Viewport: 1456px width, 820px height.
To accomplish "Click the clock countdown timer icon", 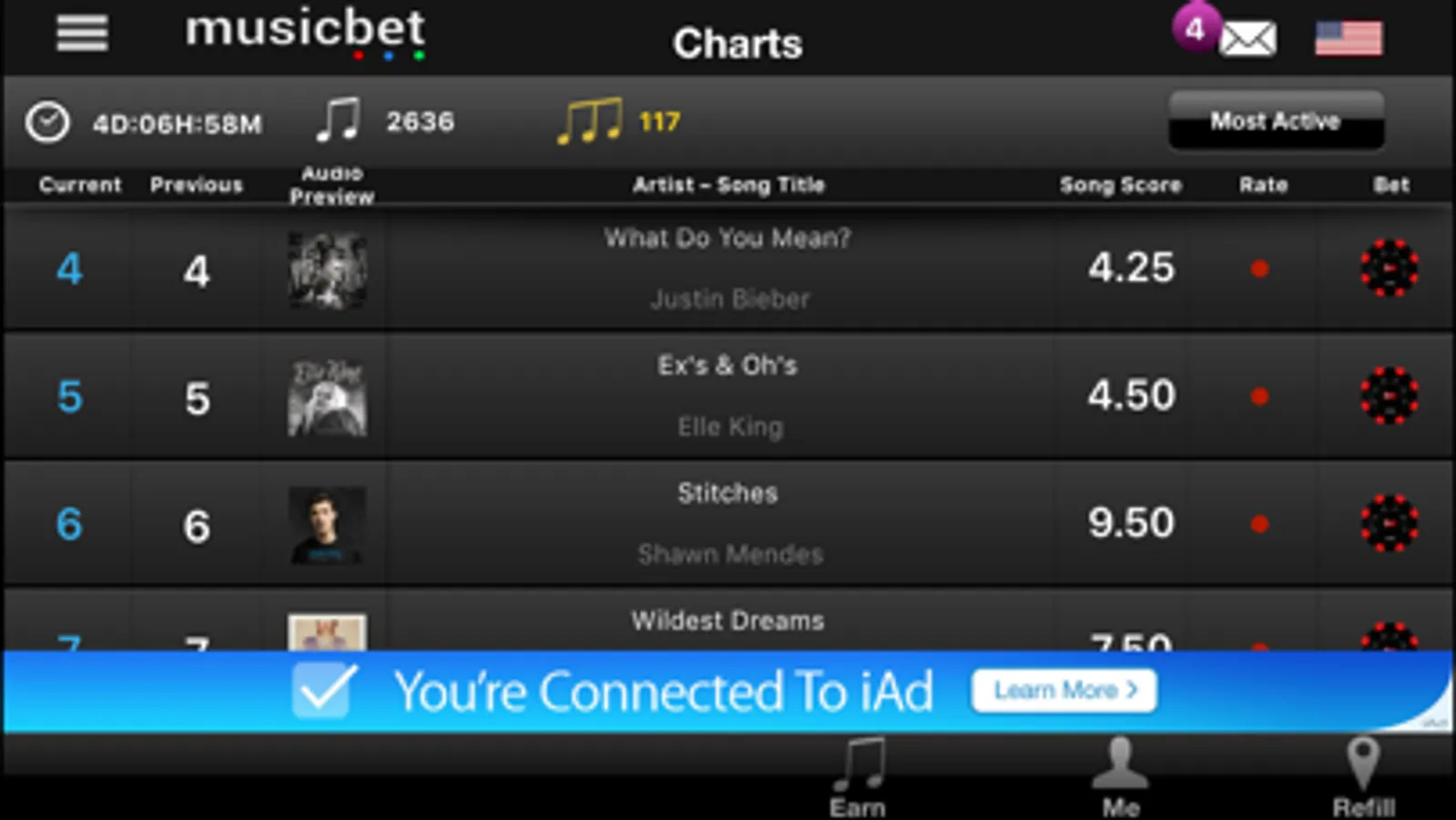I will click(47, 122).
